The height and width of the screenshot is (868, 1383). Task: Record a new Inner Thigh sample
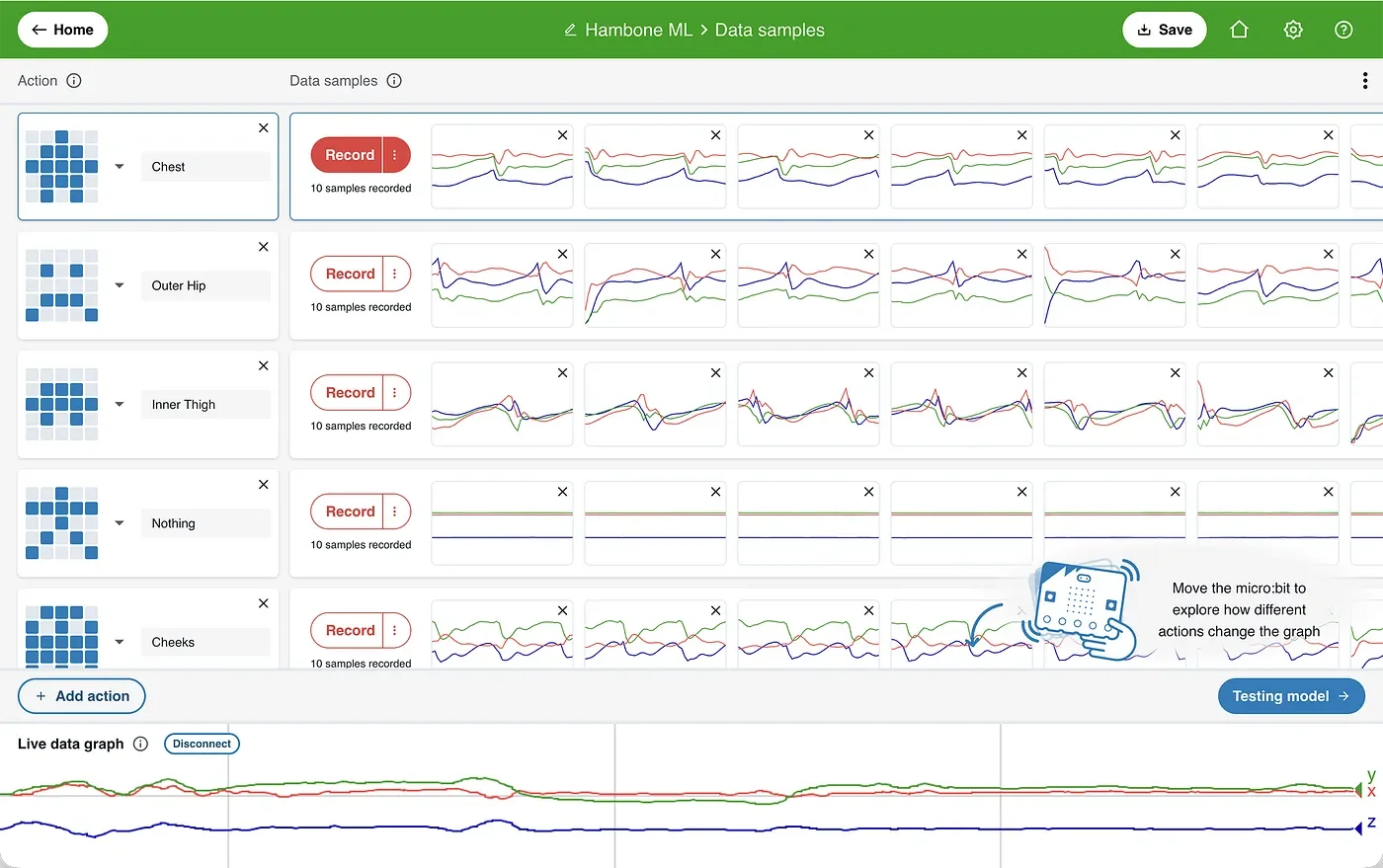[348, 393]
